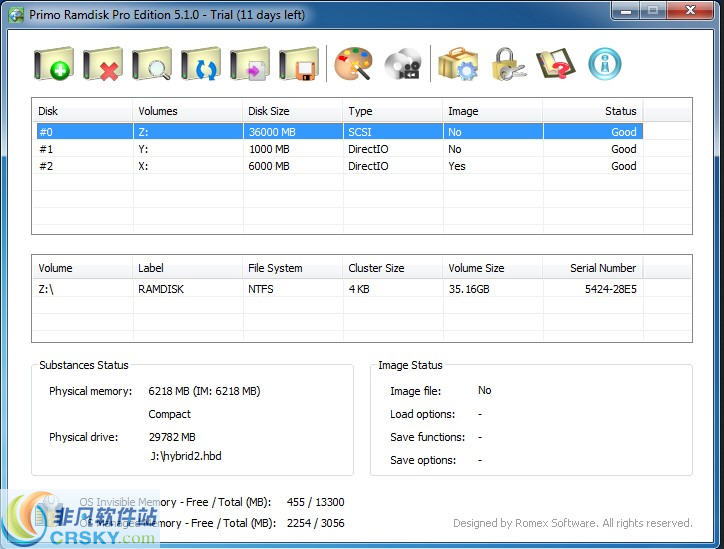Click the Type column header
This screenshot has height=549, width=724.
point(393,111)
